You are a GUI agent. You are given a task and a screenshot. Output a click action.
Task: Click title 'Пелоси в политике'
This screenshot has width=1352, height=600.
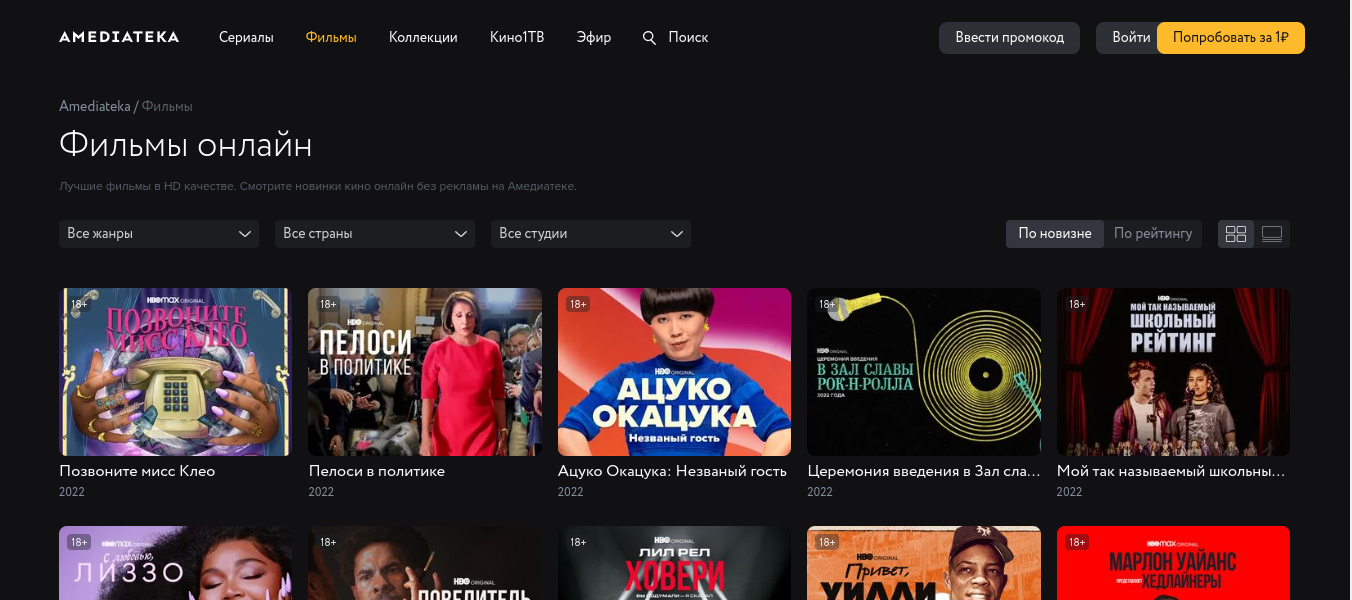pyautogui.click(x=377, y=471)
